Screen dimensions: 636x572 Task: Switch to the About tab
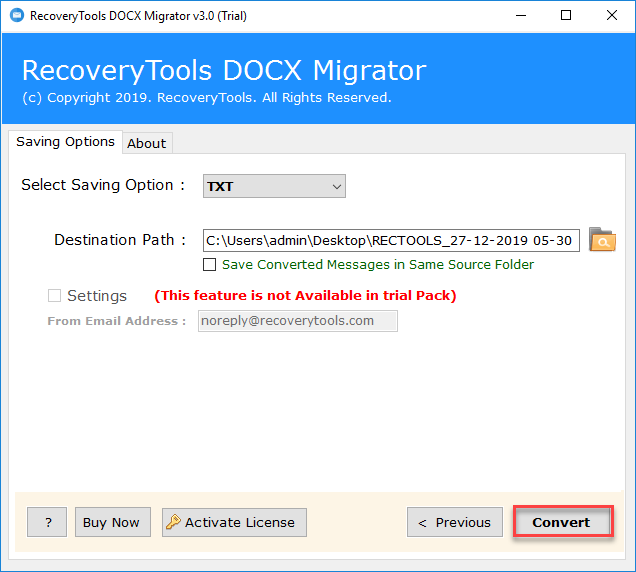tap(146, 143)
